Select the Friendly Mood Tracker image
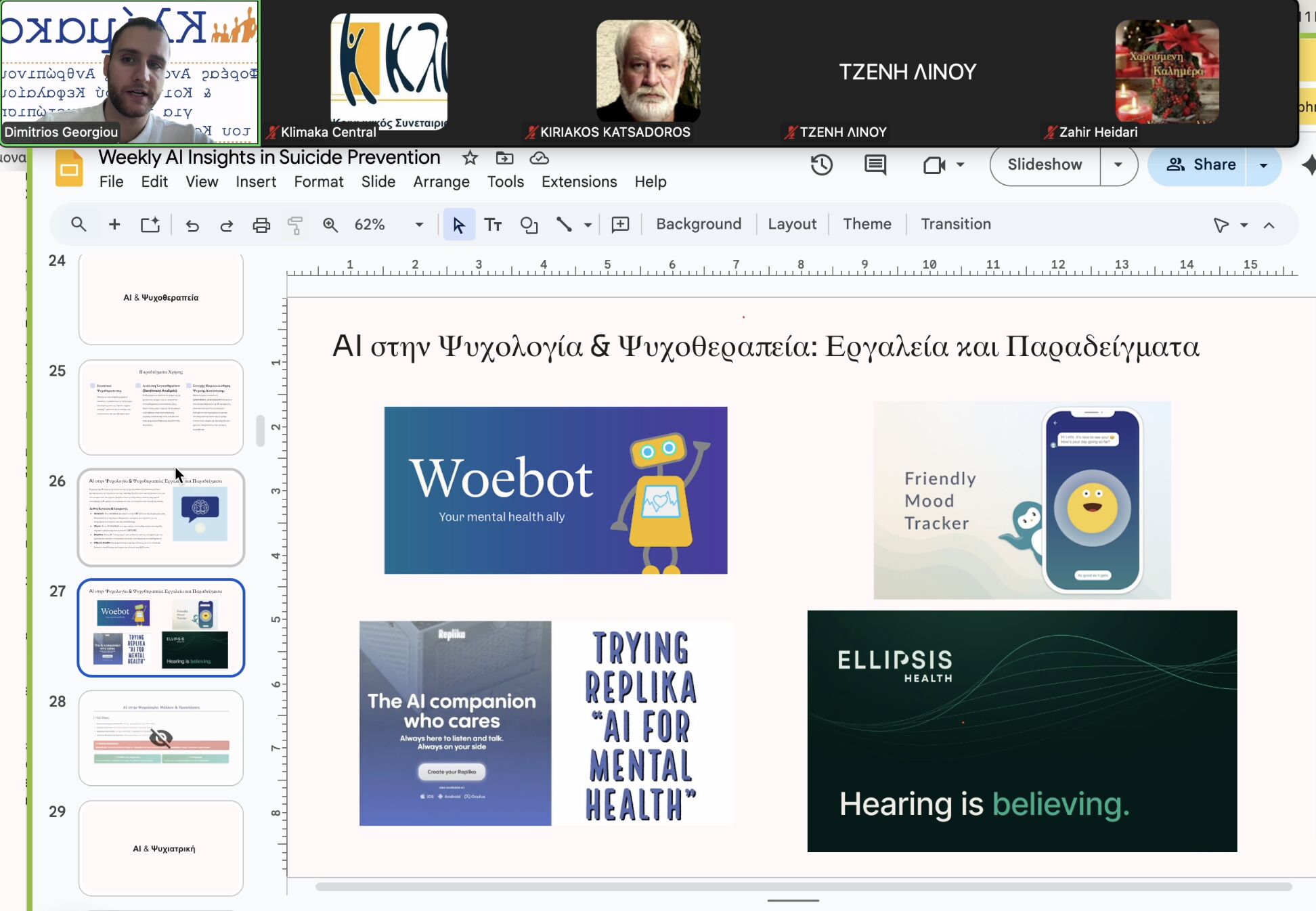The height and width of the screenshot is (911, 1316). click(1022, 500)
